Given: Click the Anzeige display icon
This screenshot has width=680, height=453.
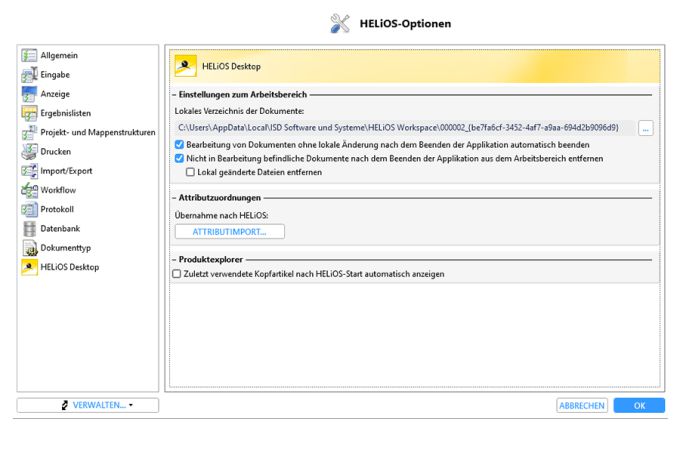Looking at the screenshot, I should [x=29, y=94].
